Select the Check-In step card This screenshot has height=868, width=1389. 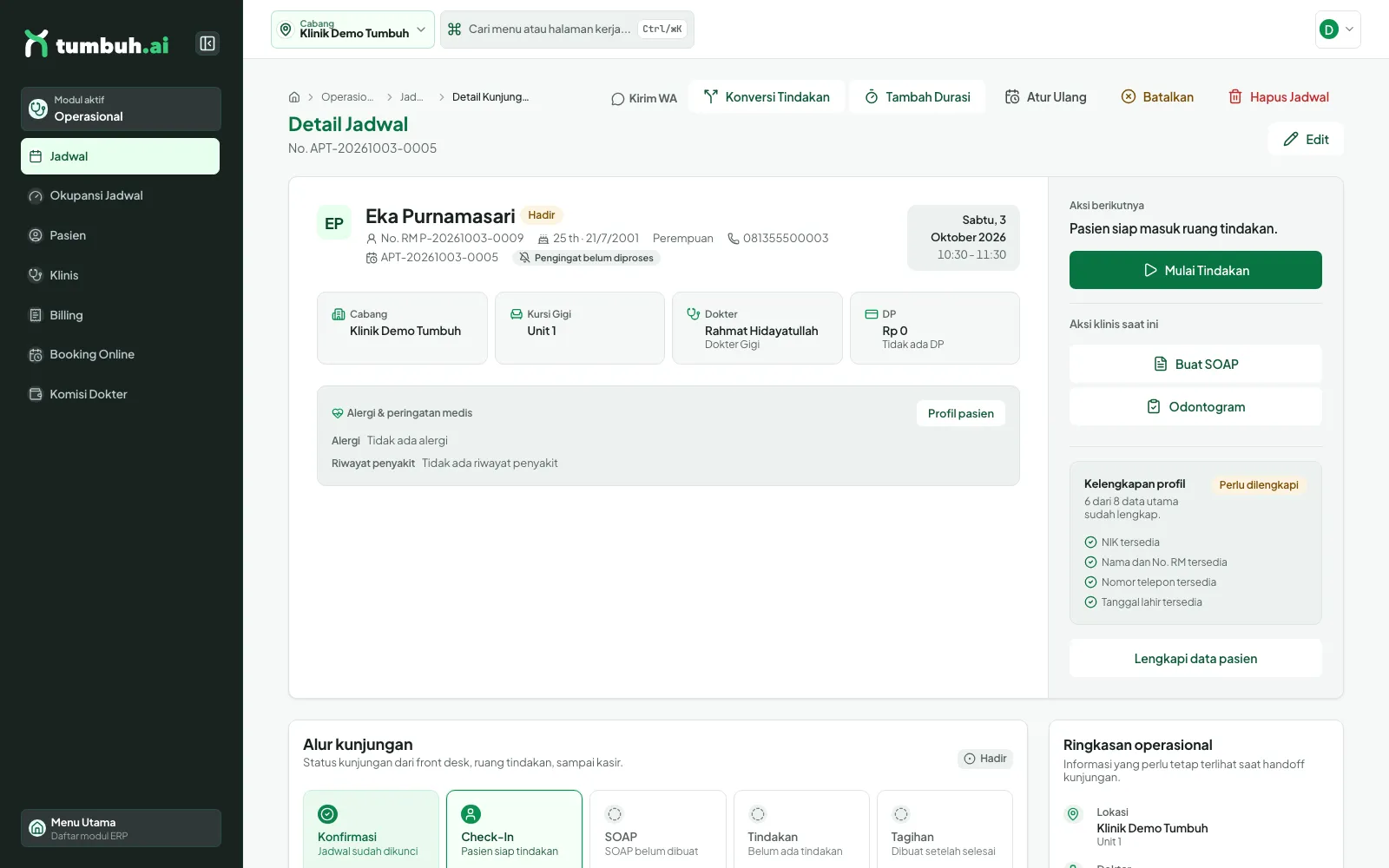click(514, 829)
